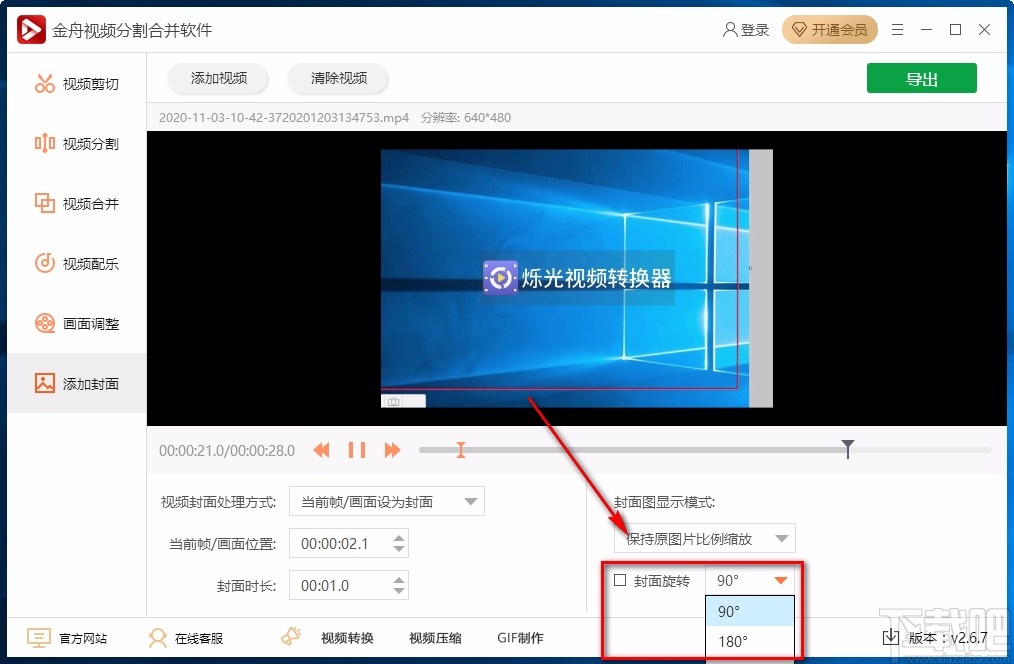Enable the 封面旋转 checkbox
Image resolution: width=1014 pixels, height=664 pixels.
[620, 580]
